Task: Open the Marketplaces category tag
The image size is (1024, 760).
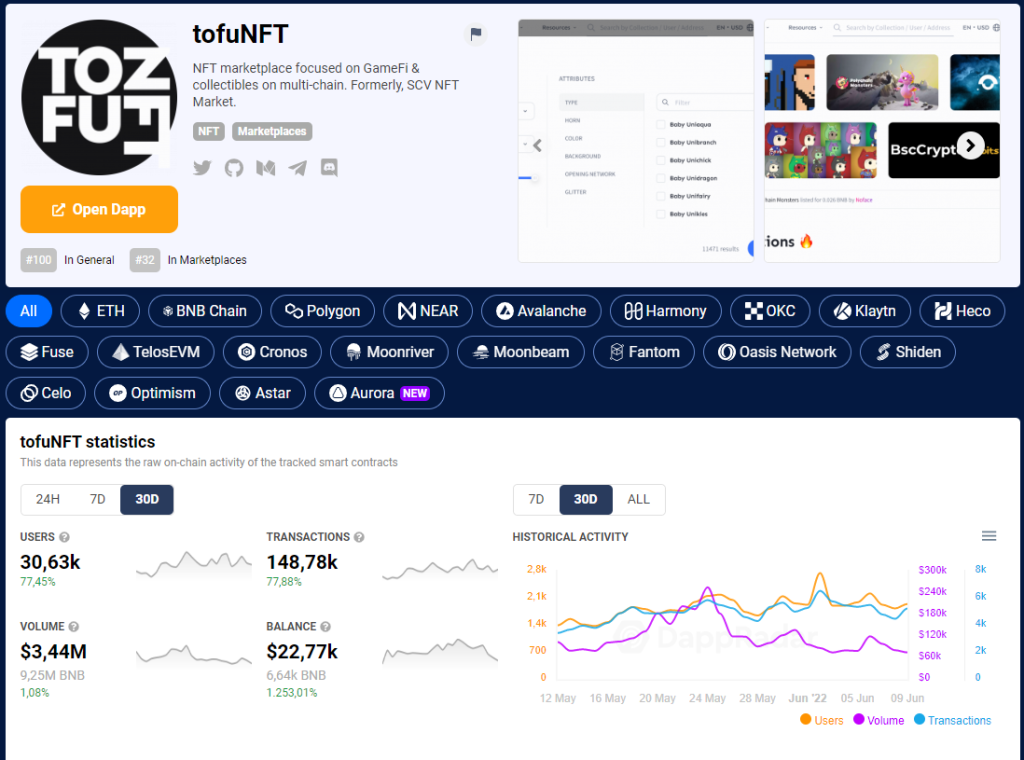Action: point(274,131)
